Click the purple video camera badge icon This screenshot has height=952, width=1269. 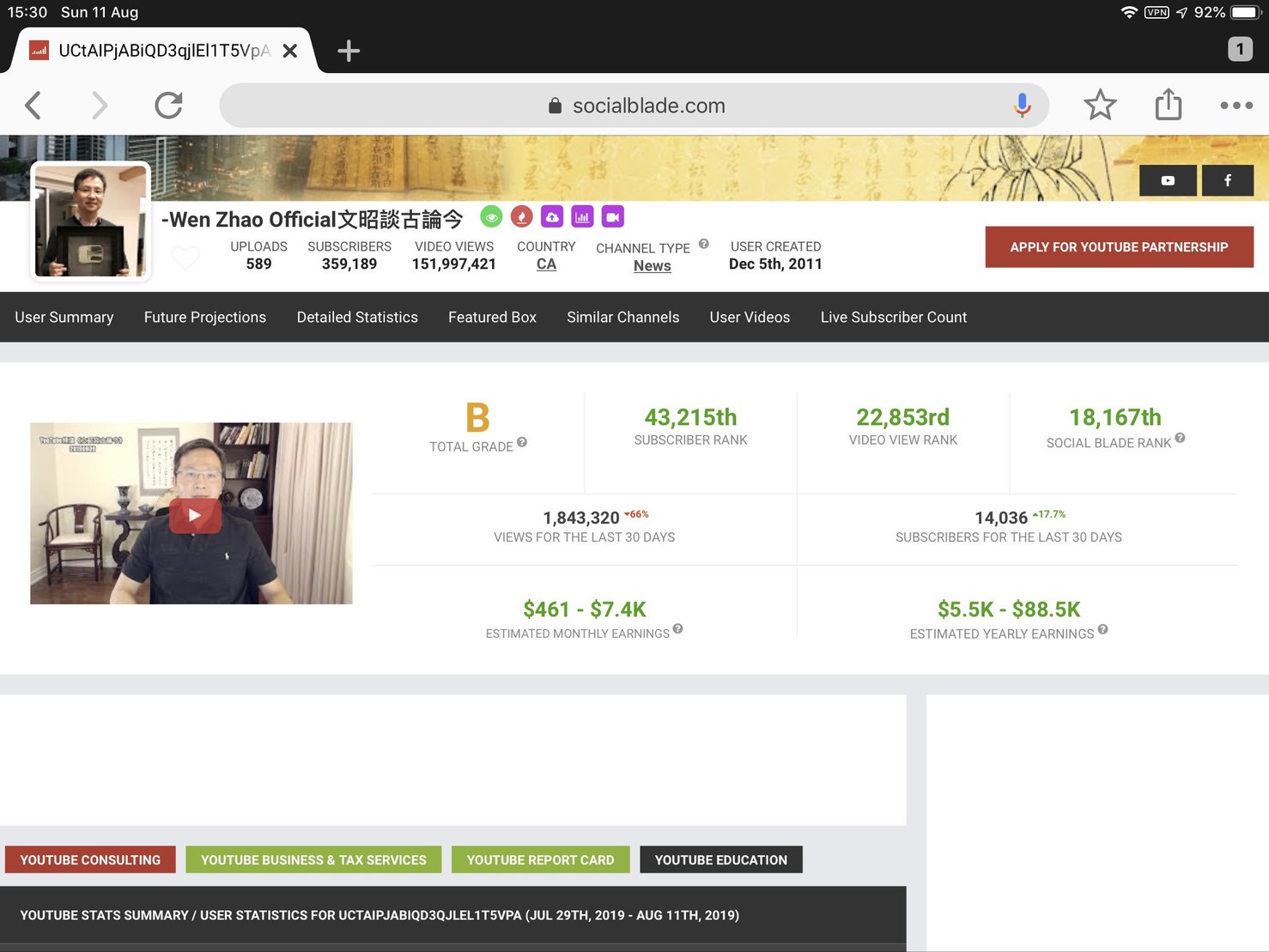tap(612, 217)
